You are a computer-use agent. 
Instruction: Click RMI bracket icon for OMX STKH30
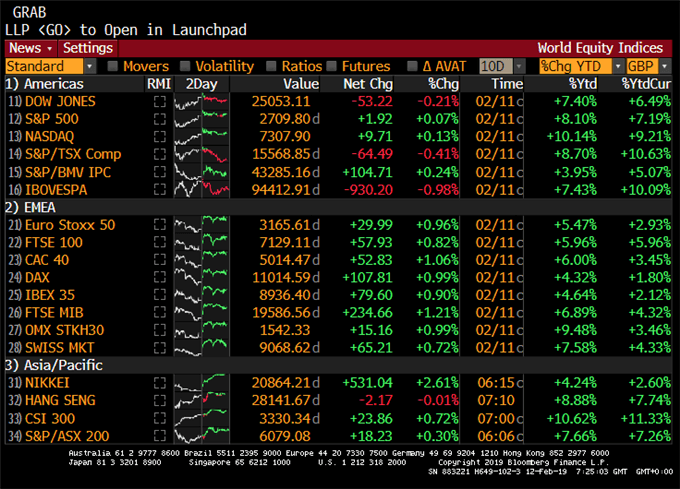point(160,330)
